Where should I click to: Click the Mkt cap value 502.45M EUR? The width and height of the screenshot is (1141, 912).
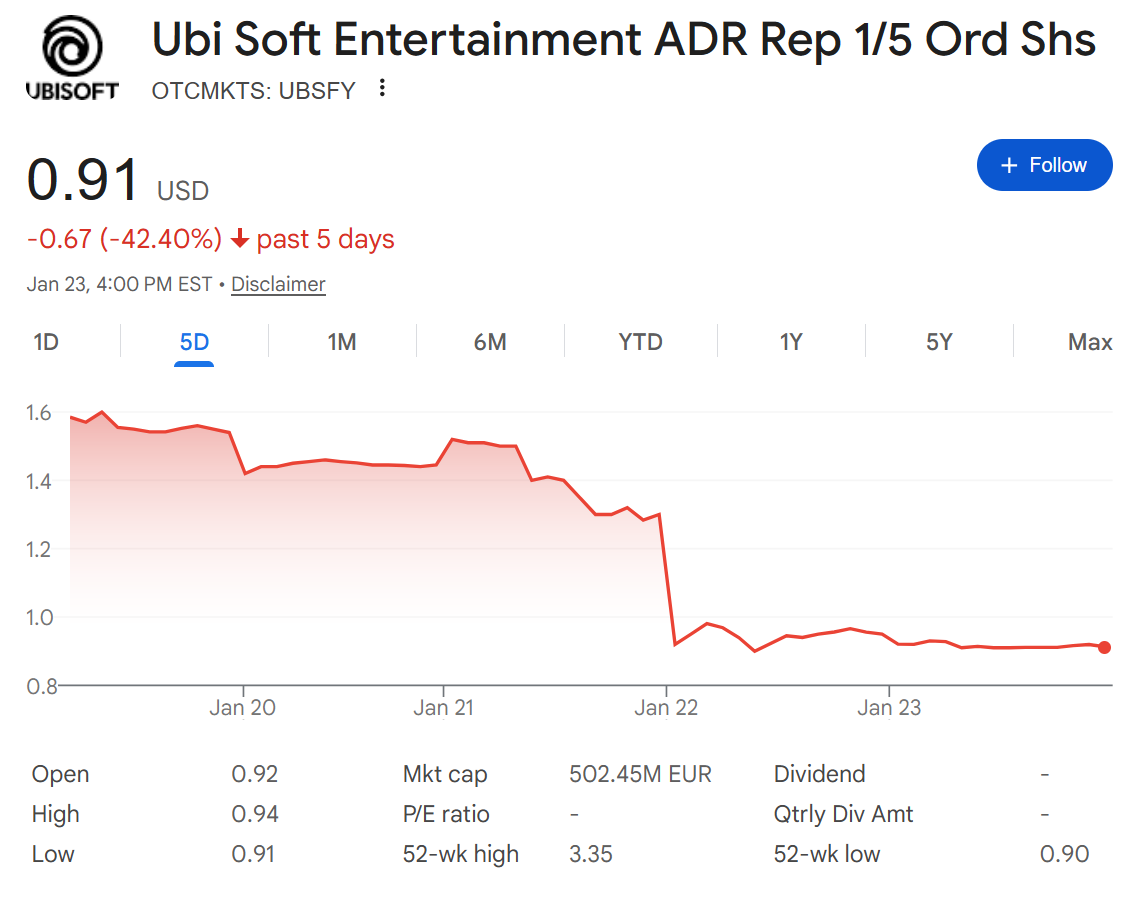pyautogui.click(x=640, y=774)
